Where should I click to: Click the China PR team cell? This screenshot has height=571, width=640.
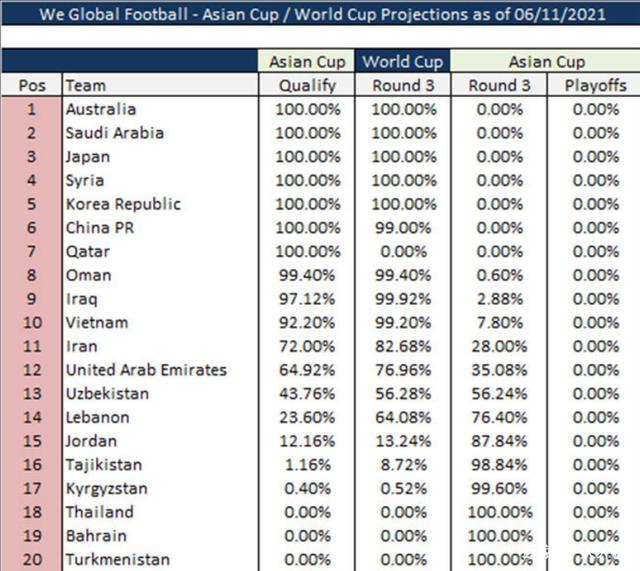(x=100, y=228)
